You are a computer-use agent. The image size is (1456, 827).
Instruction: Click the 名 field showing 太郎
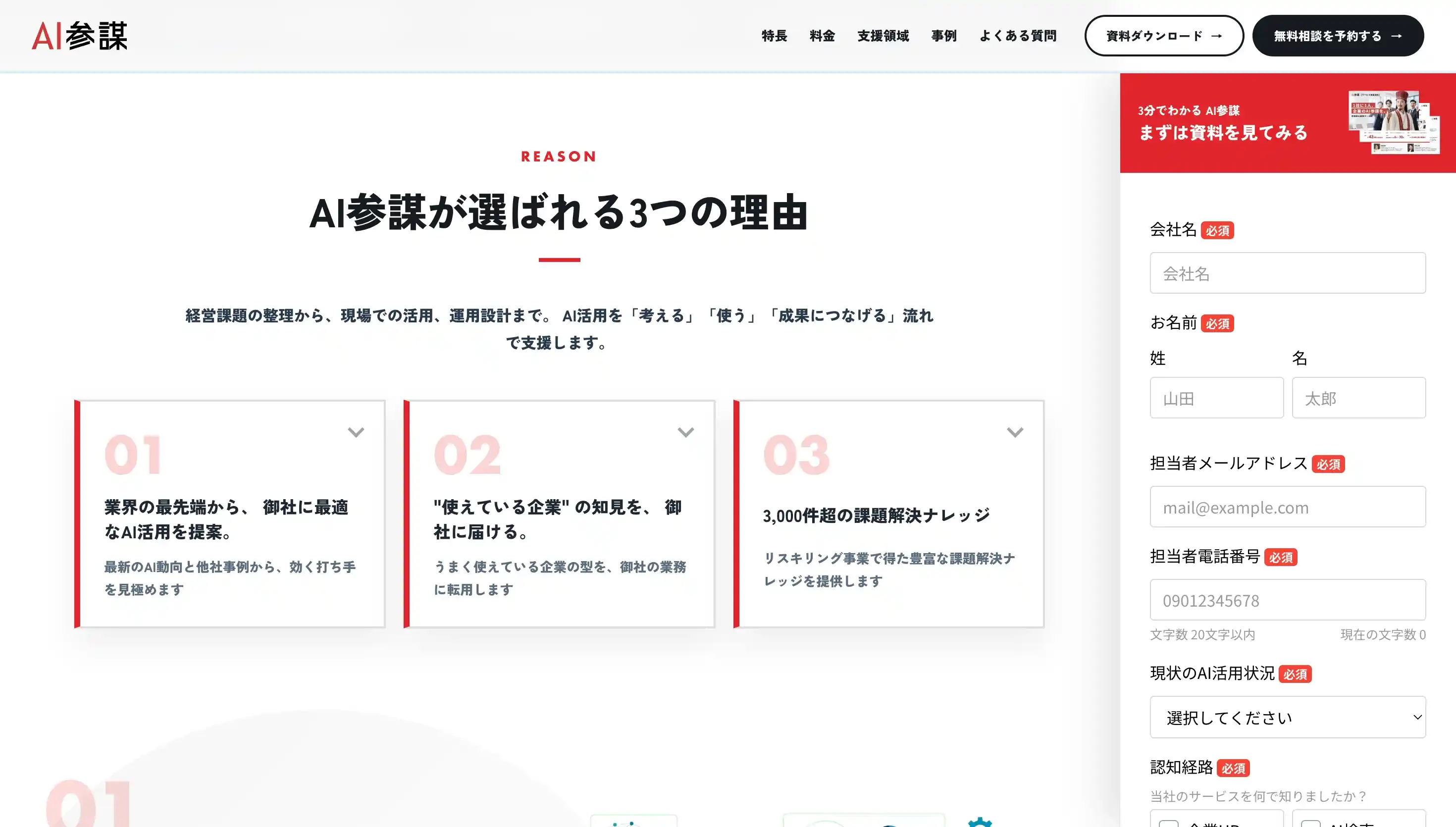(x=1358, y=398)
